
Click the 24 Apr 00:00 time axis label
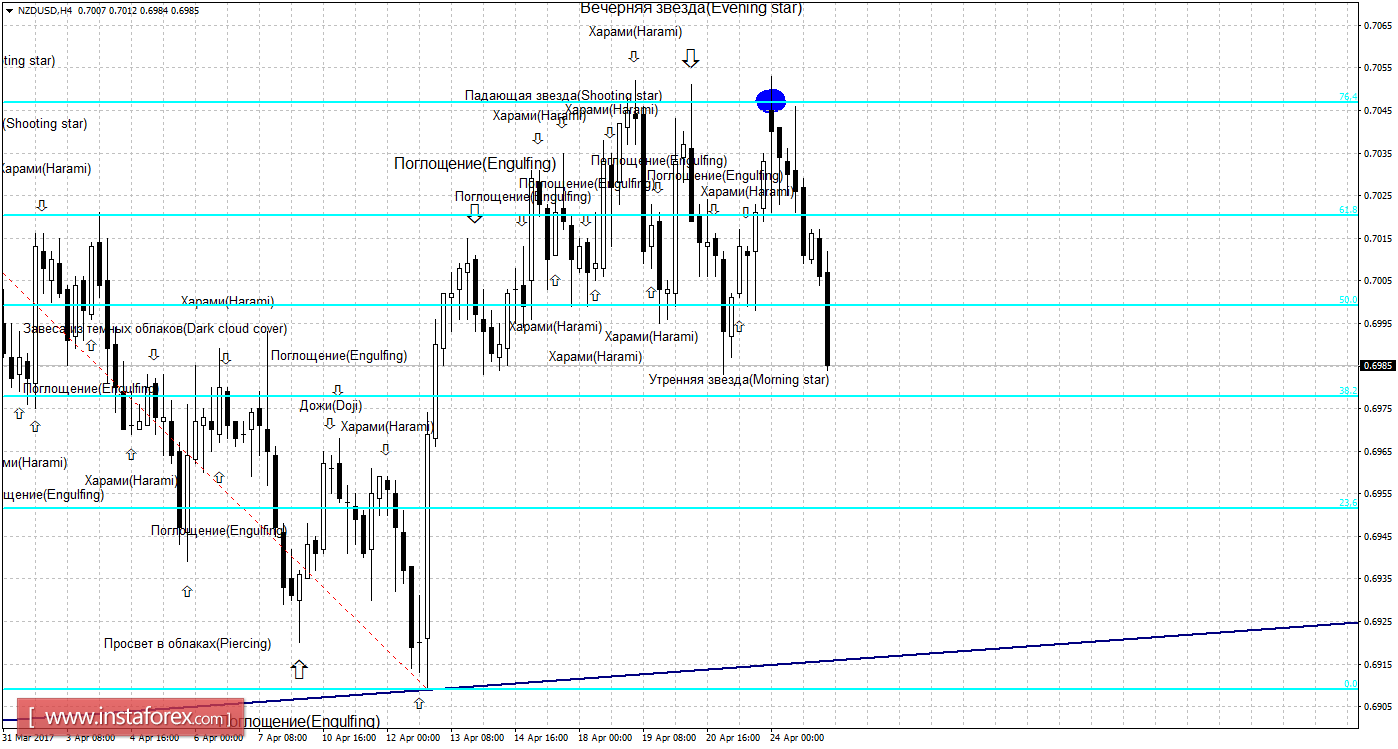click(x=797, y=738)
